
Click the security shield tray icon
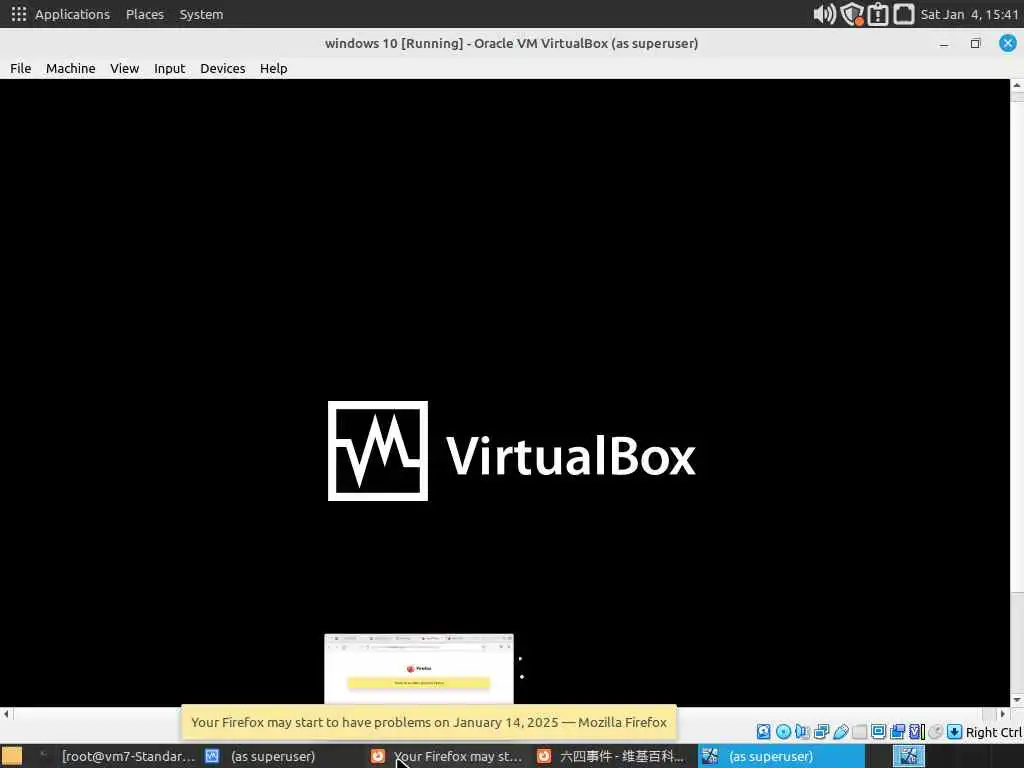click(x=852, y=14)
